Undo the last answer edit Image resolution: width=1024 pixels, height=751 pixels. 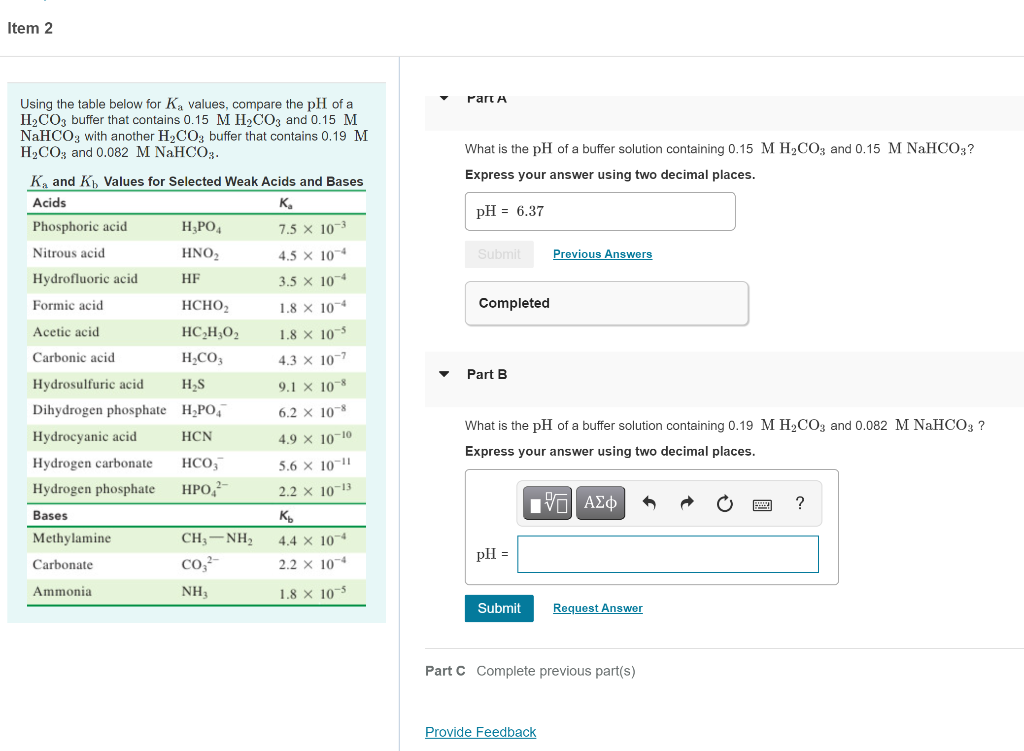coord(648,503)
